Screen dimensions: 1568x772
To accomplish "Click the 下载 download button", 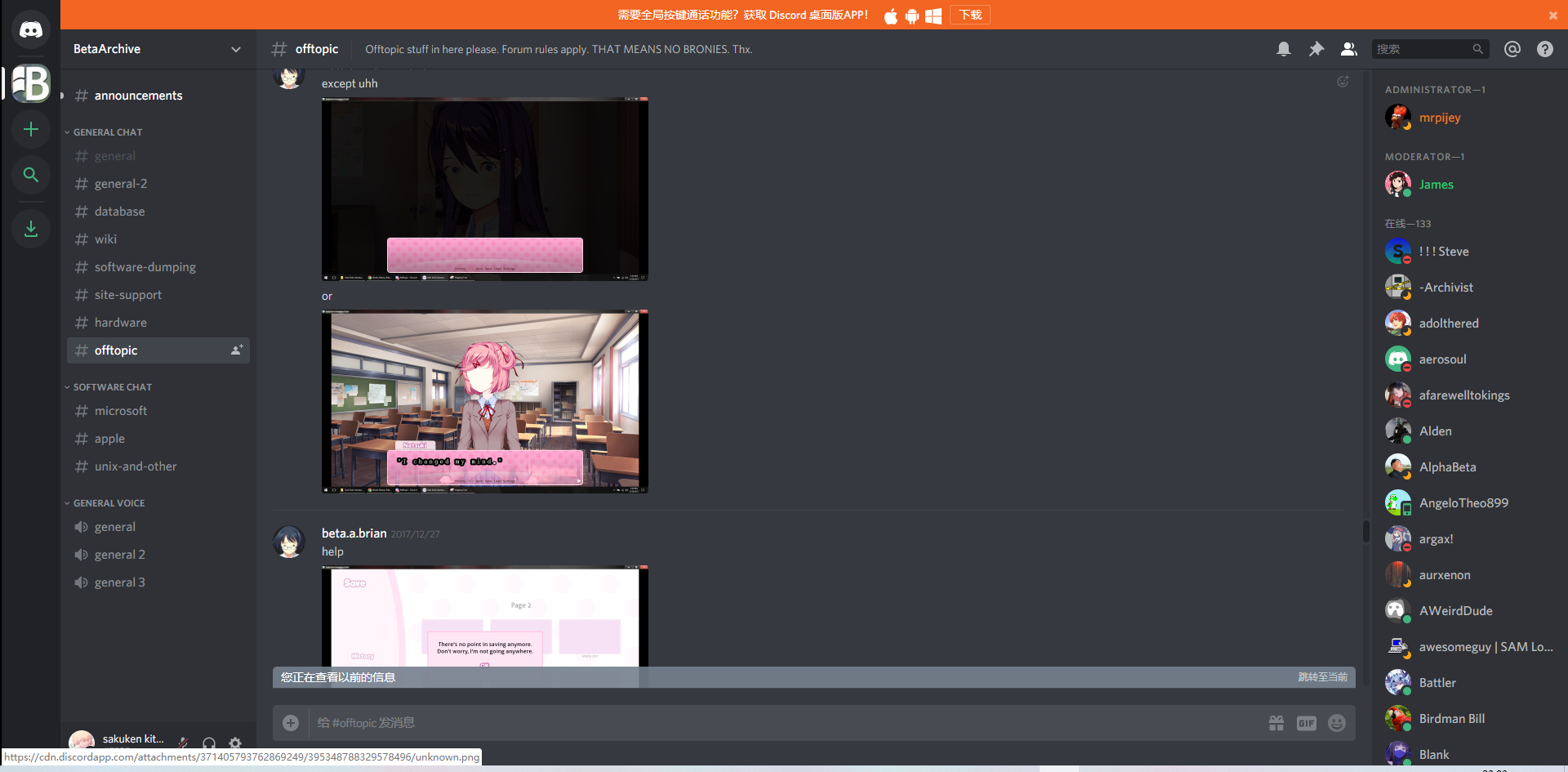I will 970,15.
